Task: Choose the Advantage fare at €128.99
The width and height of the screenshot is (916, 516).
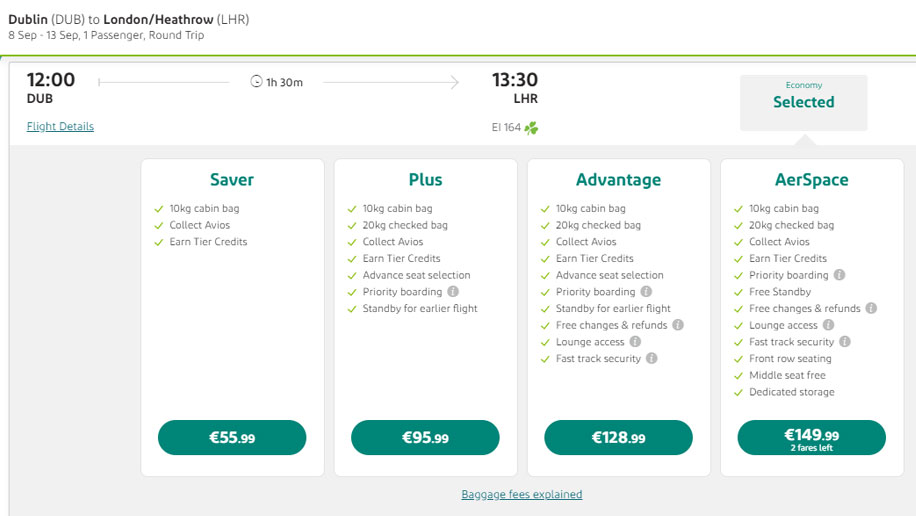Action: click(619, 438)
